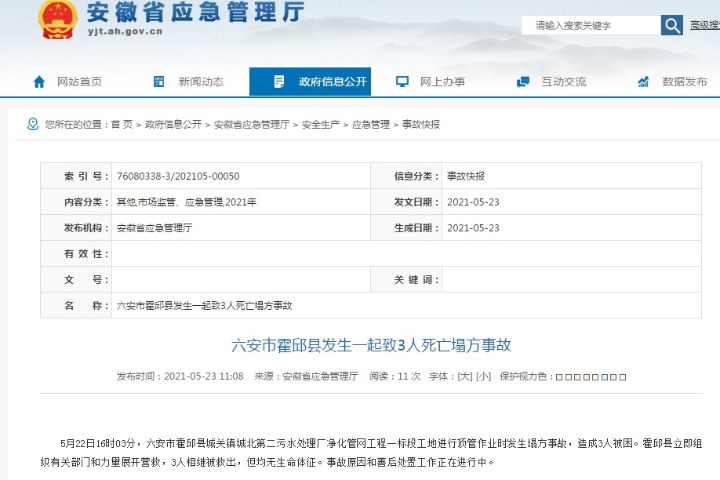Image resolution: width=720 pixels, height=480 pixels.
Task: Select the last eye-protection color box
Action: pos(622,377)
